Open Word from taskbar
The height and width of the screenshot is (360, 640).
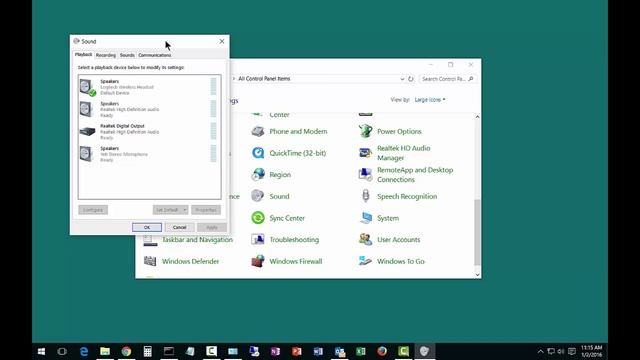[318, 351]
